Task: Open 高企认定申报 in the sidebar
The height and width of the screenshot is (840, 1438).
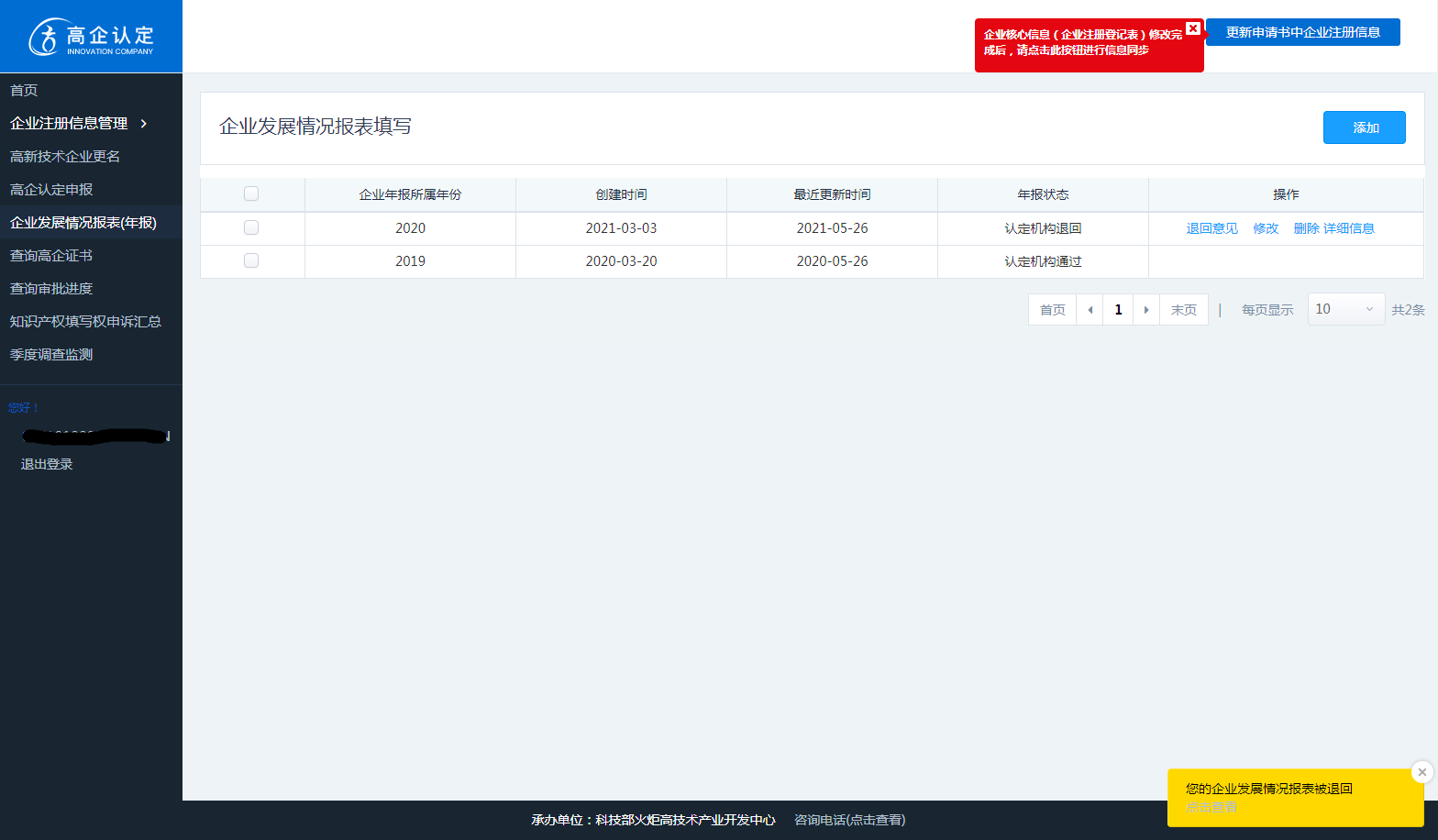Action: (x=51, y=190)
